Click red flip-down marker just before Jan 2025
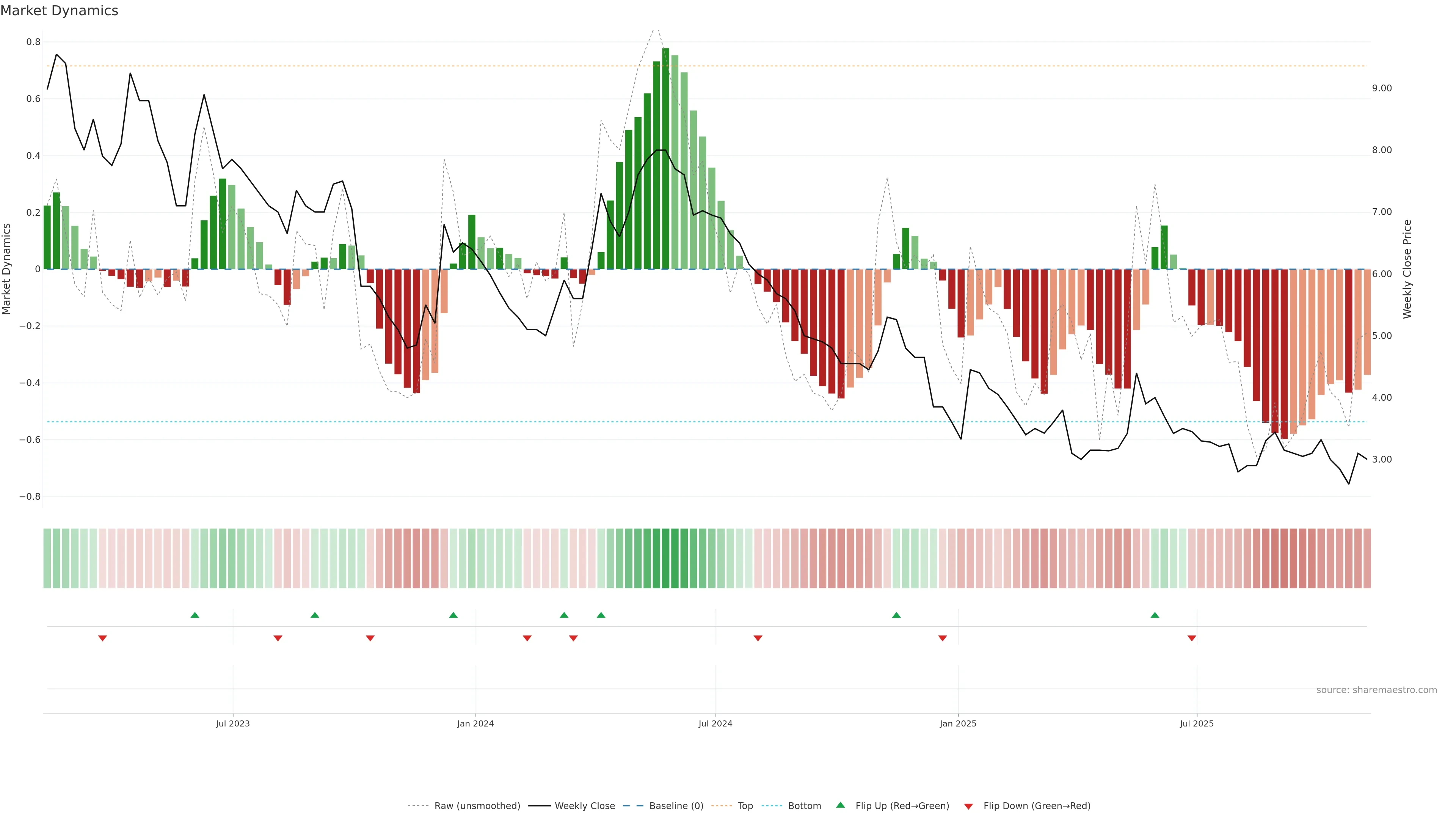The height and width of the screenshot is (819, 1456). click(x=942, y=638)
